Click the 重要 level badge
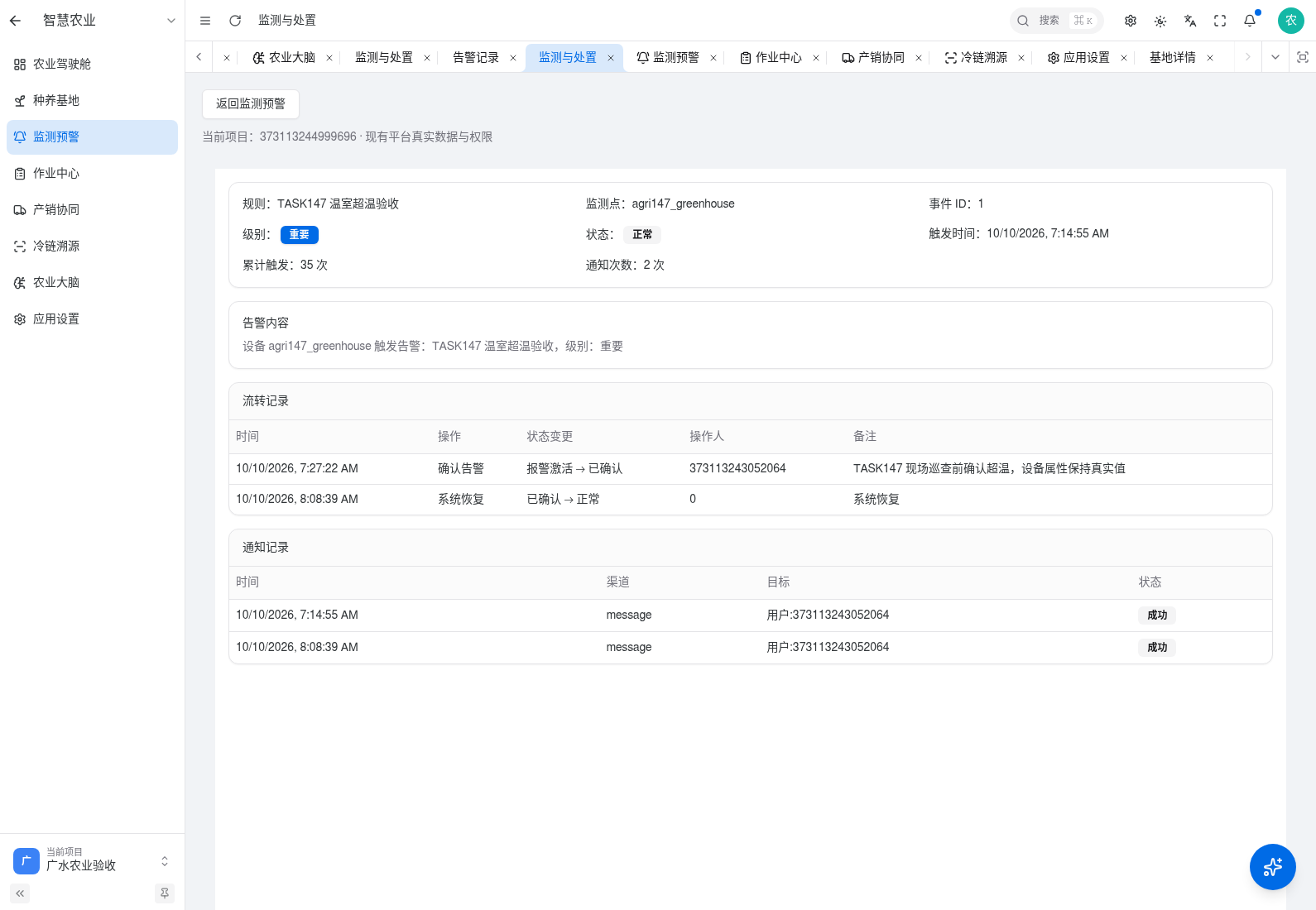 click(300, 235)
